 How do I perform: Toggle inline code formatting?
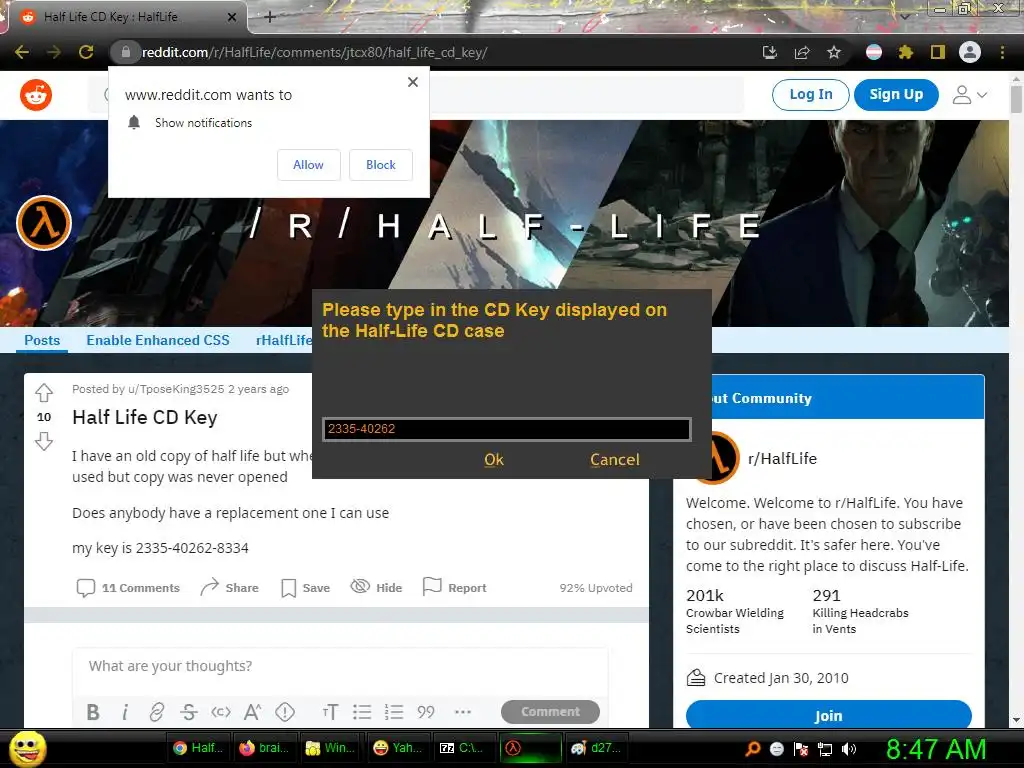tap(221, 712)
